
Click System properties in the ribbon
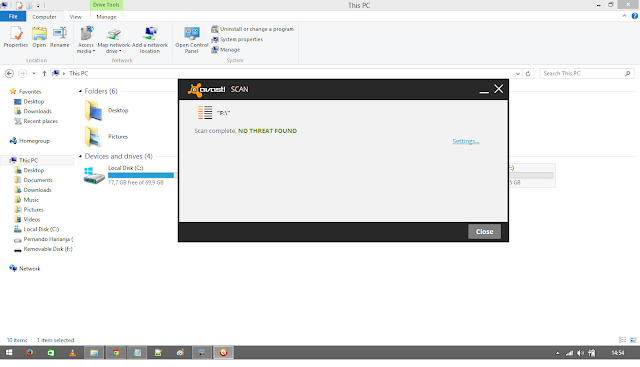tap(237, 39)
